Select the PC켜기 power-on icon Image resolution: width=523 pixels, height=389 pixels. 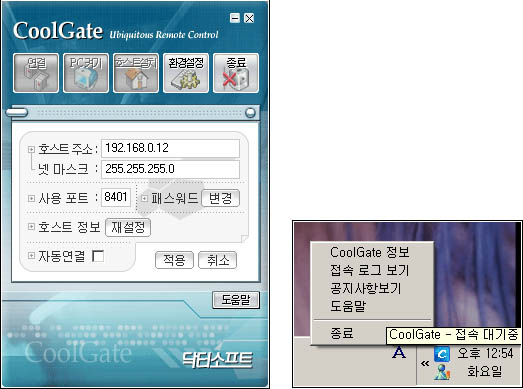coord(86,73)
